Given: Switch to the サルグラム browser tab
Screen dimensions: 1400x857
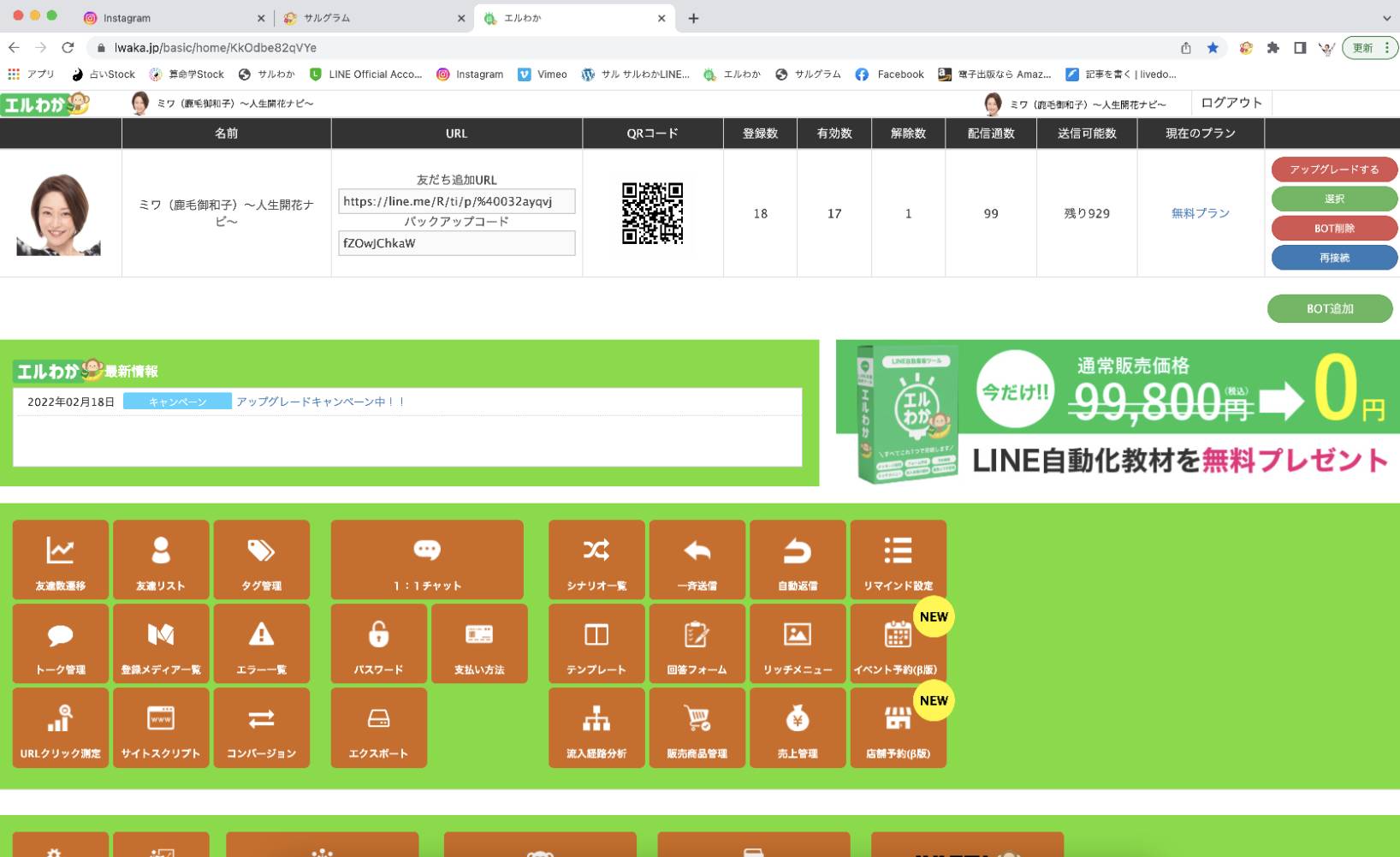Looking at the screenshot, I should coord(374,18).
